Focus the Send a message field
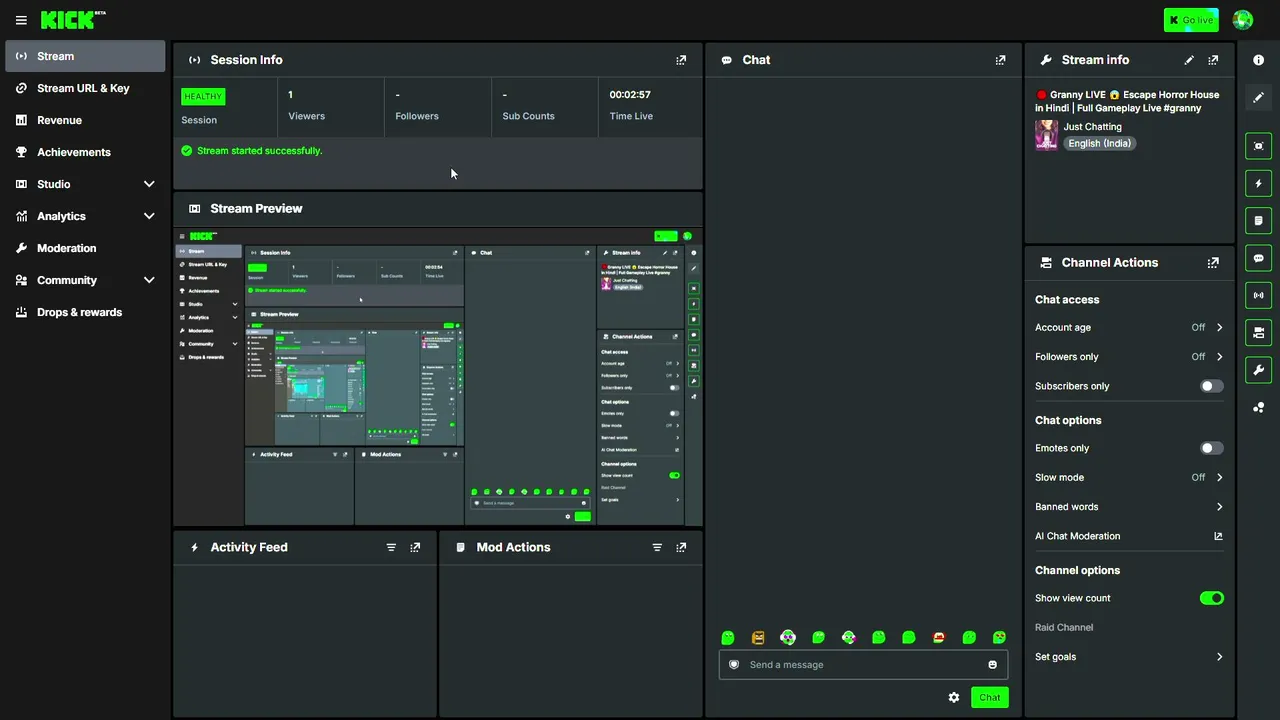Screen dimensions: 1280x720 pos(863,665)
